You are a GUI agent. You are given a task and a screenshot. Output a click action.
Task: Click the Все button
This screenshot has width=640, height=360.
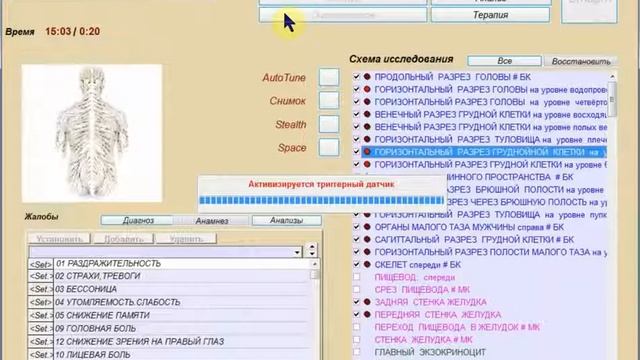(504, 61)
